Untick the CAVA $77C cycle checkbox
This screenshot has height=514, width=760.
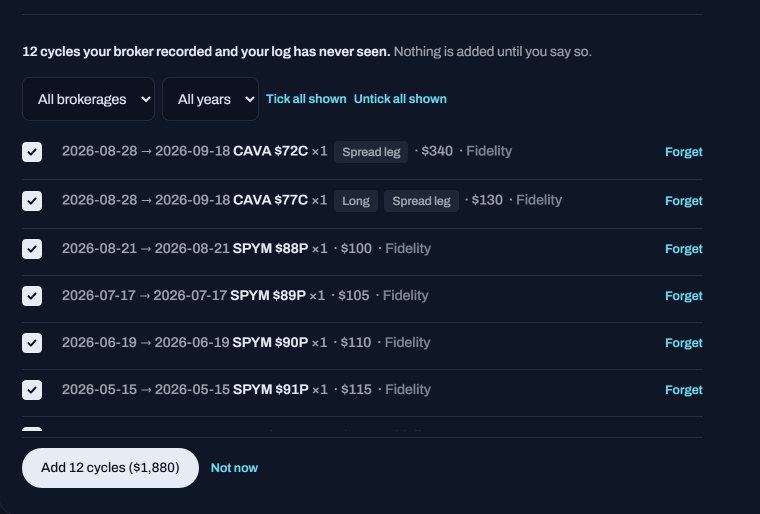[32, 201]
